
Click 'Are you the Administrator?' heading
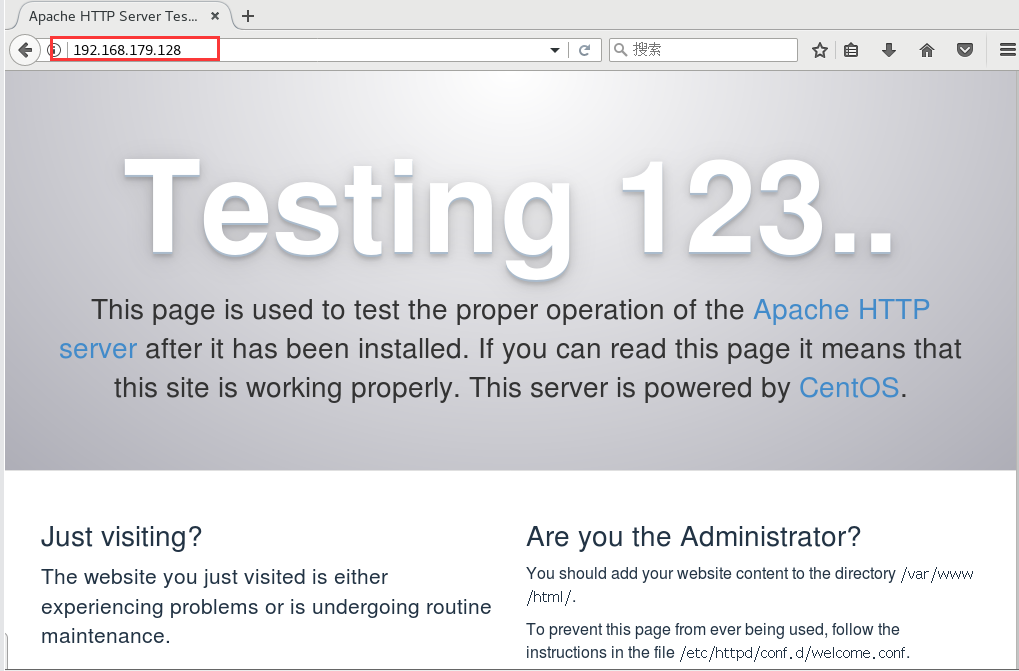click(693, 537)
